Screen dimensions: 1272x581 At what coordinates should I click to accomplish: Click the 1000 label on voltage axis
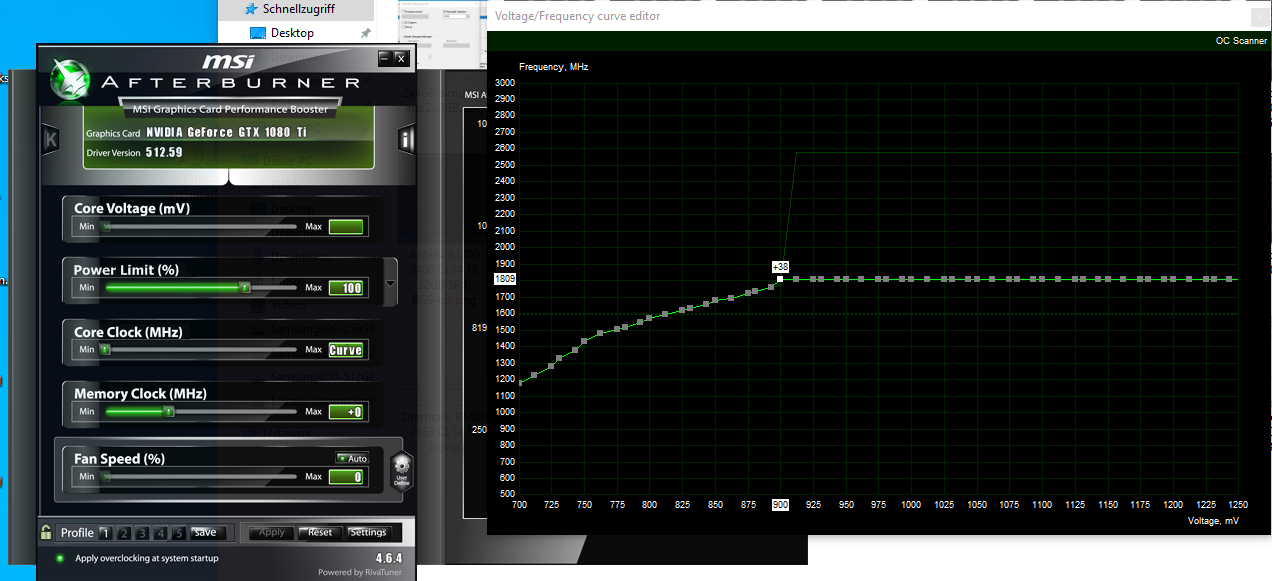(911, 505)
